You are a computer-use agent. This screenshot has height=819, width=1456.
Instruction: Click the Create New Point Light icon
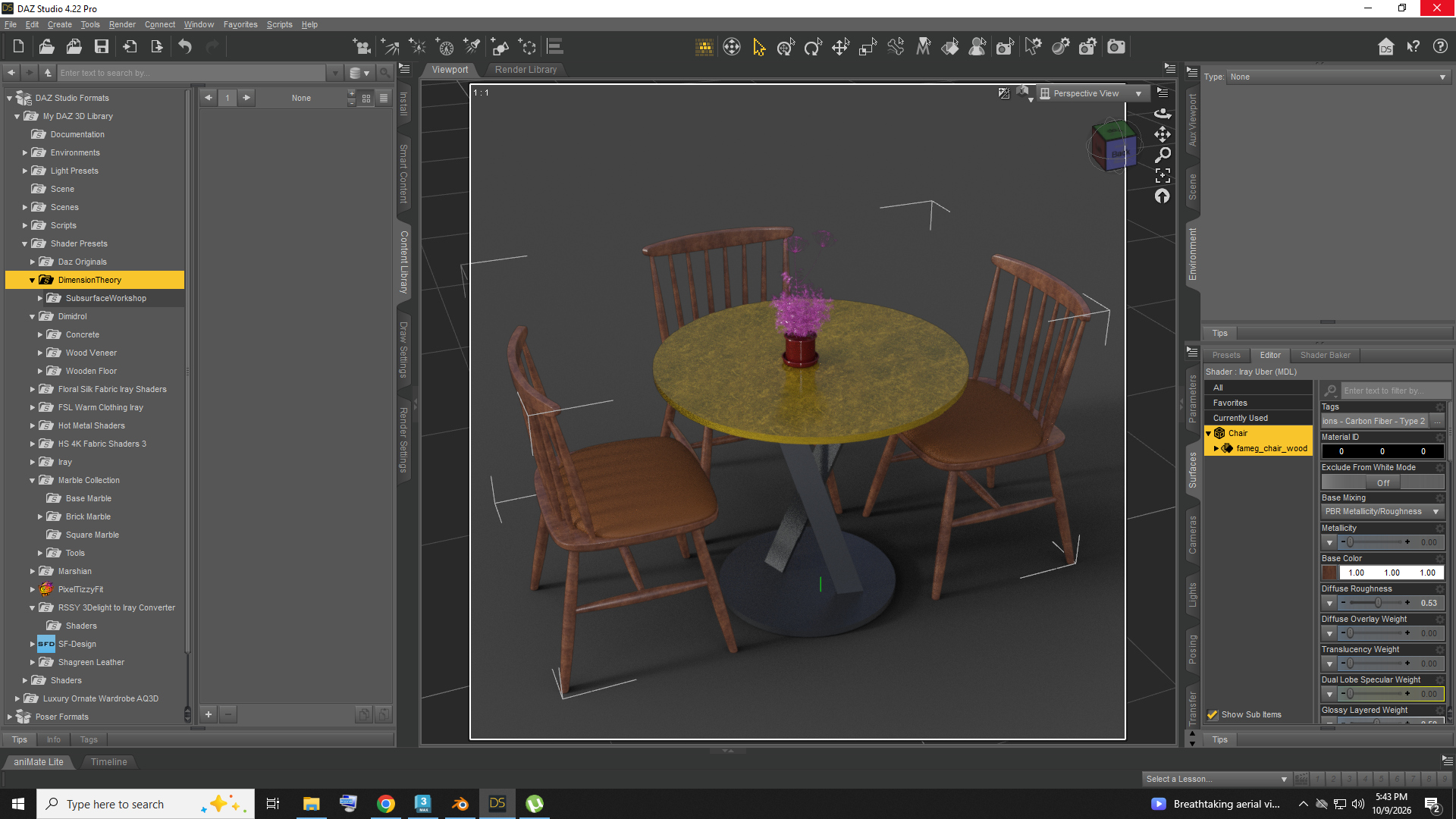417,47
